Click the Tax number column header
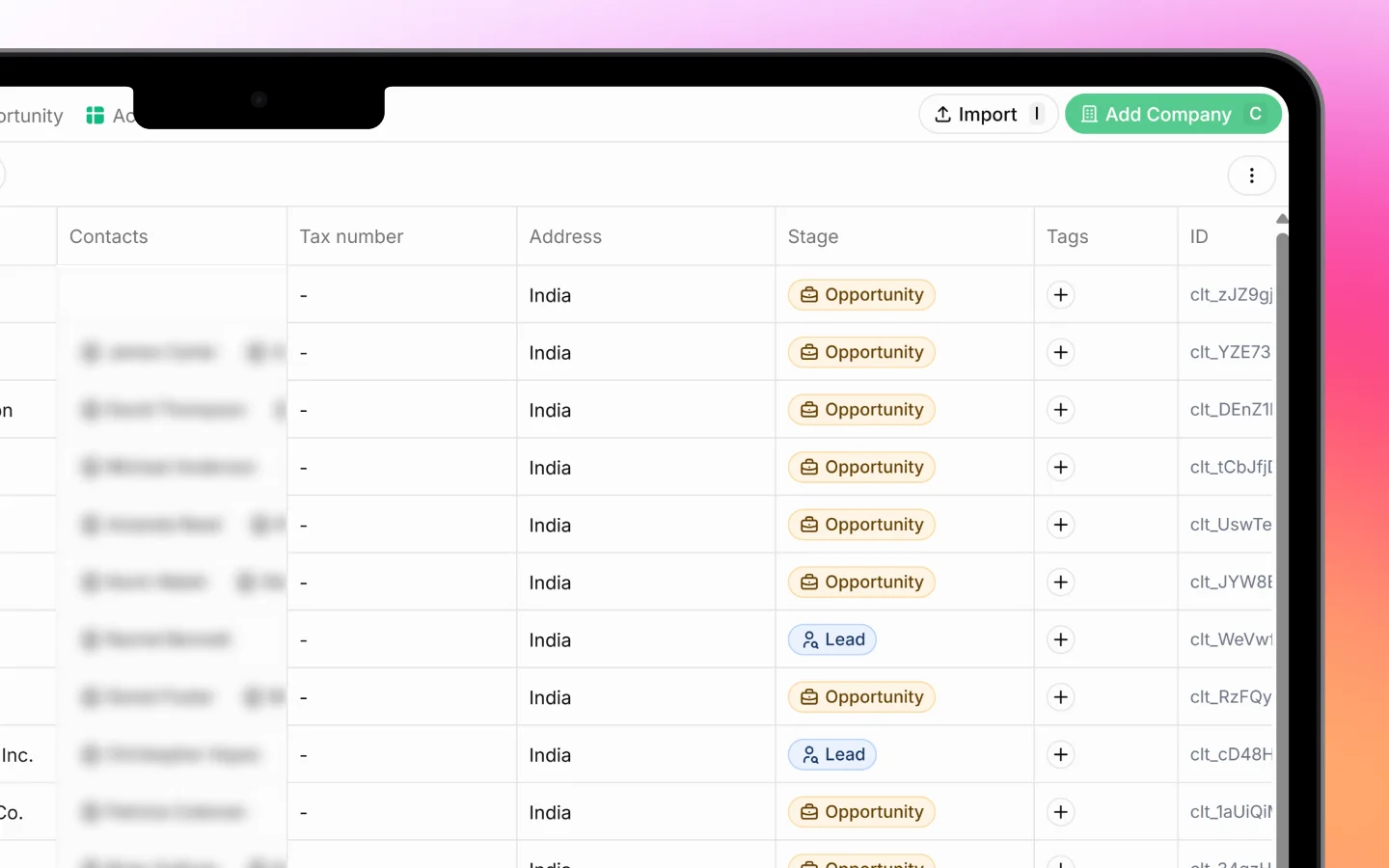The height and width of the screenshot is (868, 1389). [401, 236]
